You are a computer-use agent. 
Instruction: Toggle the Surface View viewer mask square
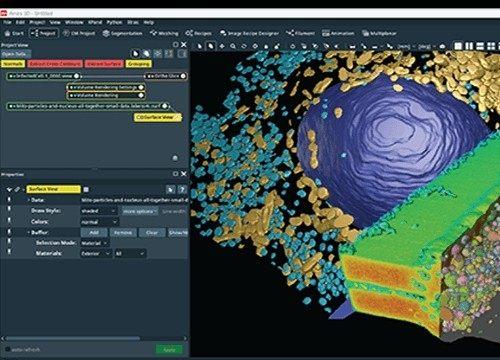pyautogui.click(x=86, y=189)
